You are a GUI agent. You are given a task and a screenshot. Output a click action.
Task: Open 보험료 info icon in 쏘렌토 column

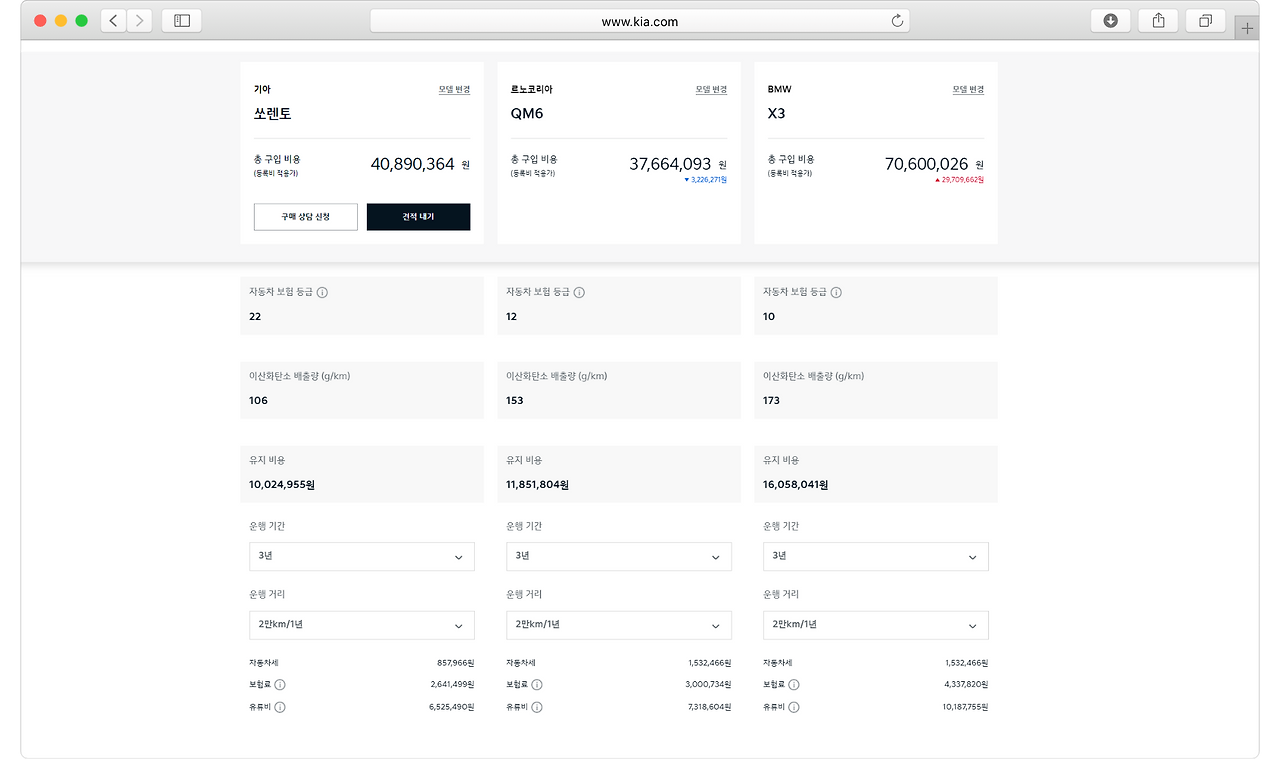tap(280, 685)
